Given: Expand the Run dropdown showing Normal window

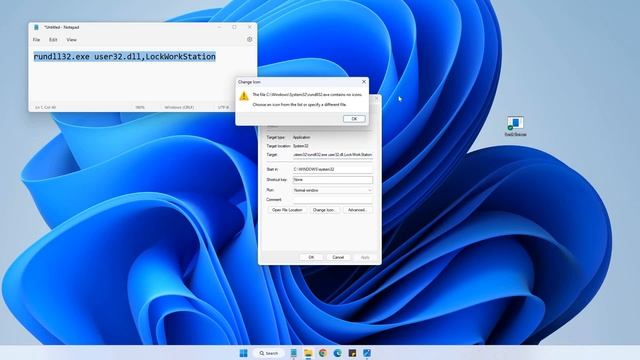Looking at the screenshot, I should (332, 190).
